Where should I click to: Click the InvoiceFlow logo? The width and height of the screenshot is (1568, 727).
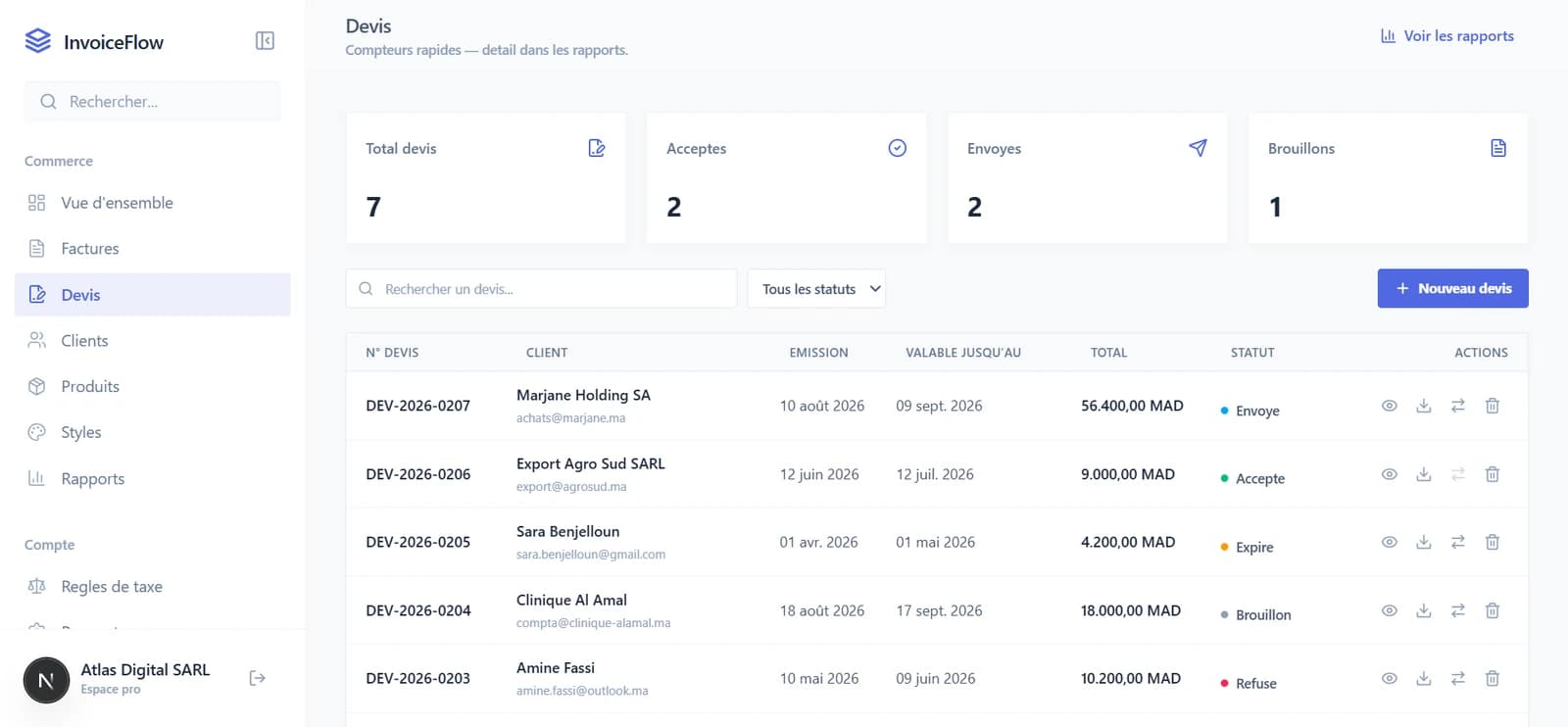tap(94, 41)
